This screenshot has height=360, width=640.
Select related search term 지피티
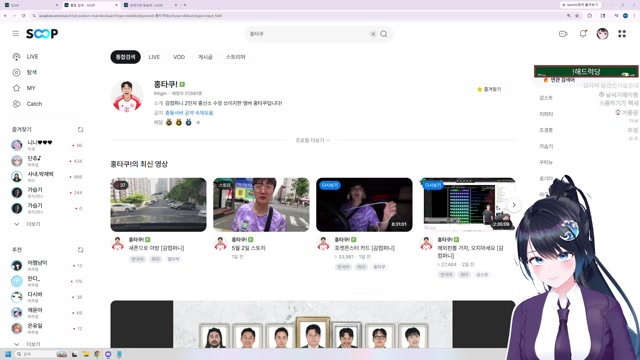(546, 114)
